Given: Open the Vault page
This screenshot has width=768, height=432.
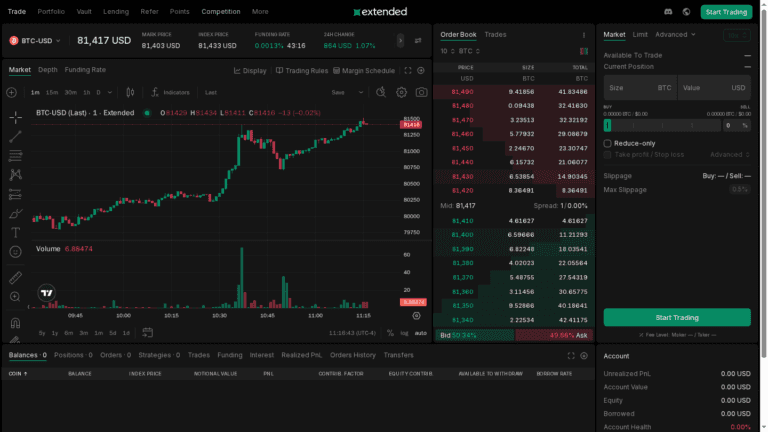Looking at the screenshot, I should pyautogui.click(x=84, y=12).
